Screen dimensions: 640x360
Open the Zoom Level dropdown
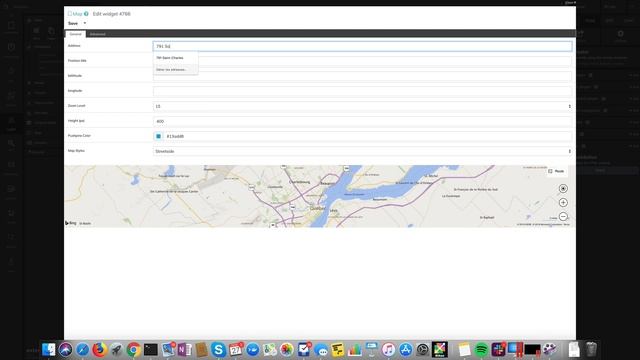click(x=362, y=106)
